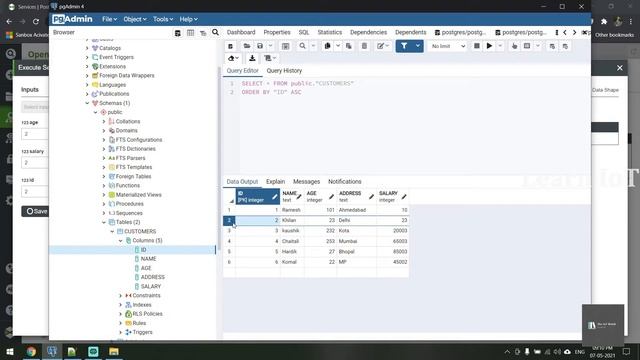Open the Dependencies tab
Viewport: 640px width, 360px height.
[x=368, y=32]
